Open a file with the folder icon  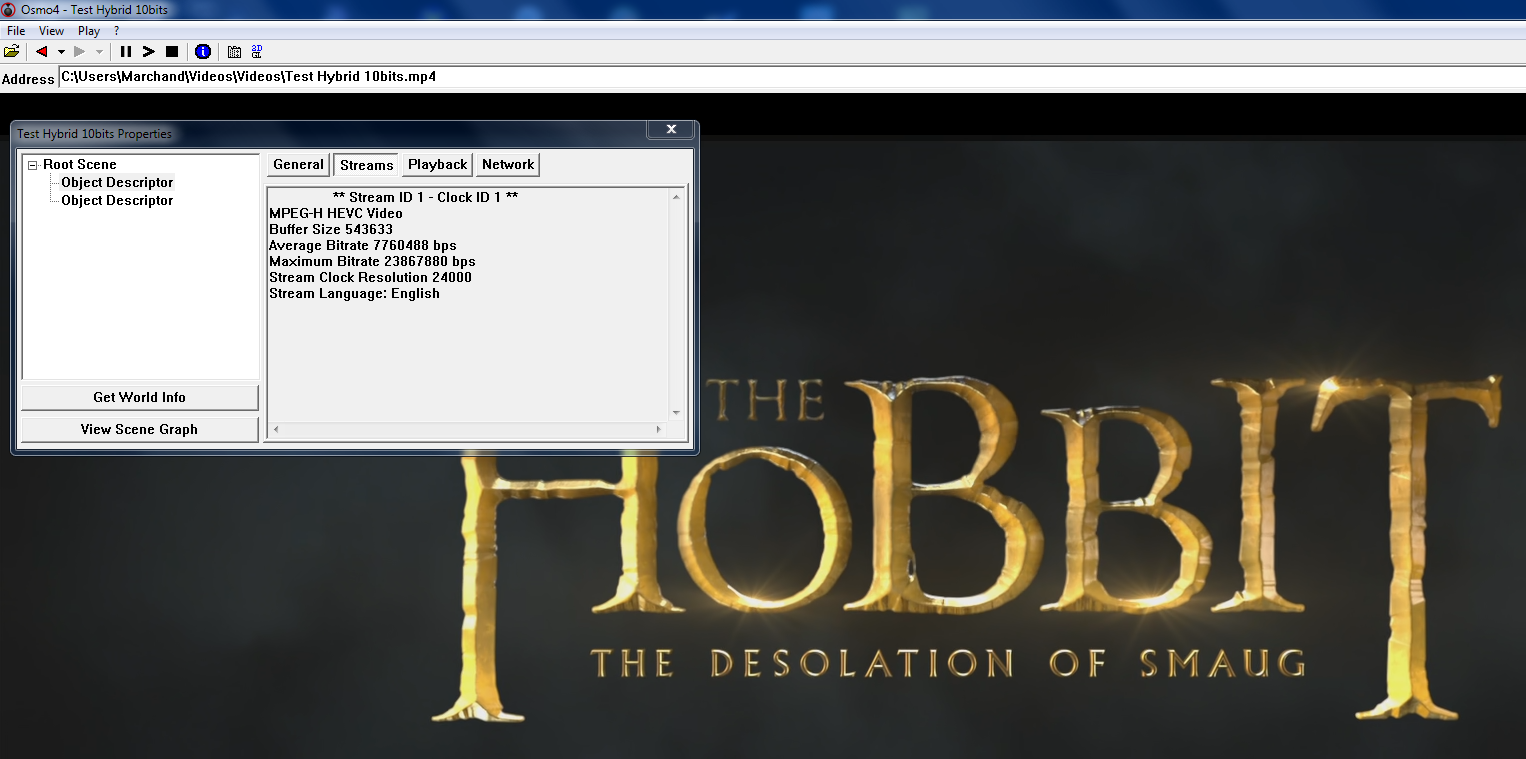coord(12,51)
